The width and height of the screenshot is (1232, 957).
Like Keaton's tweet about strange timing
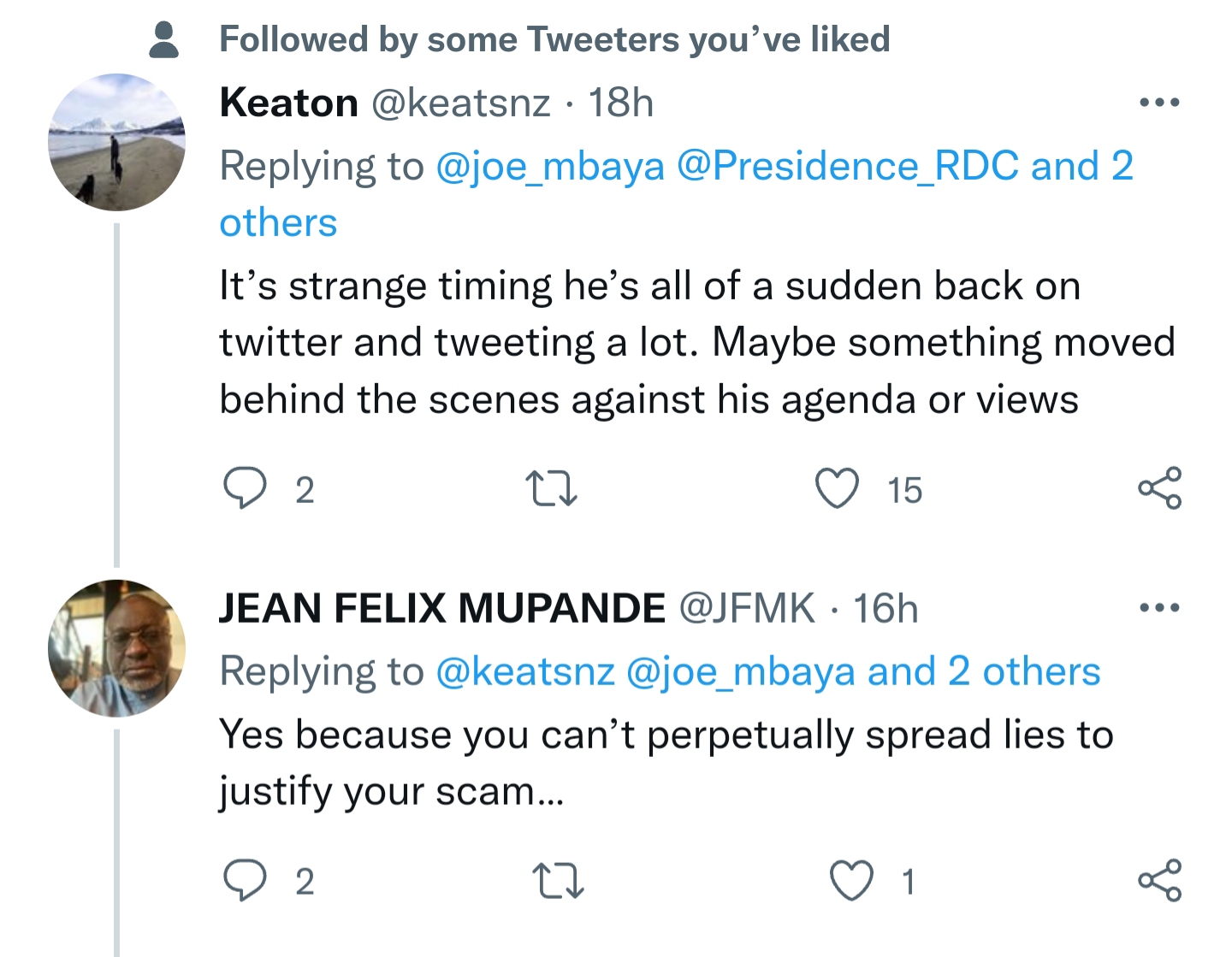click(836, 488)
